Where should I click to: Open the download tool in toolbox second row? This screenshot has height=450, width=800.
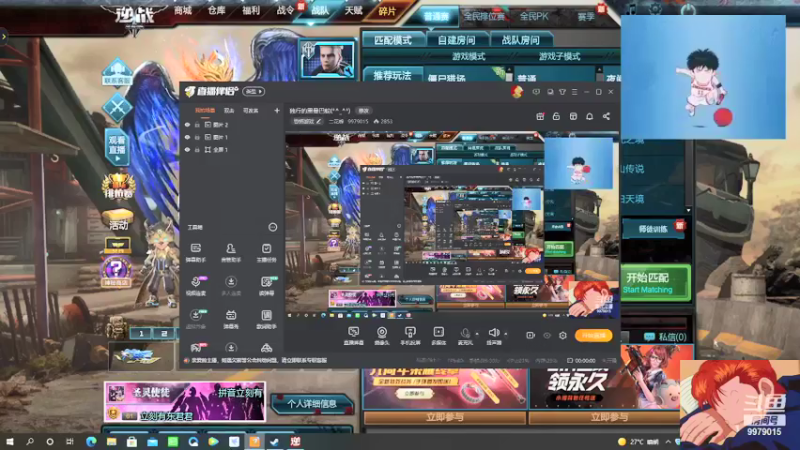(x=231, y=286)
